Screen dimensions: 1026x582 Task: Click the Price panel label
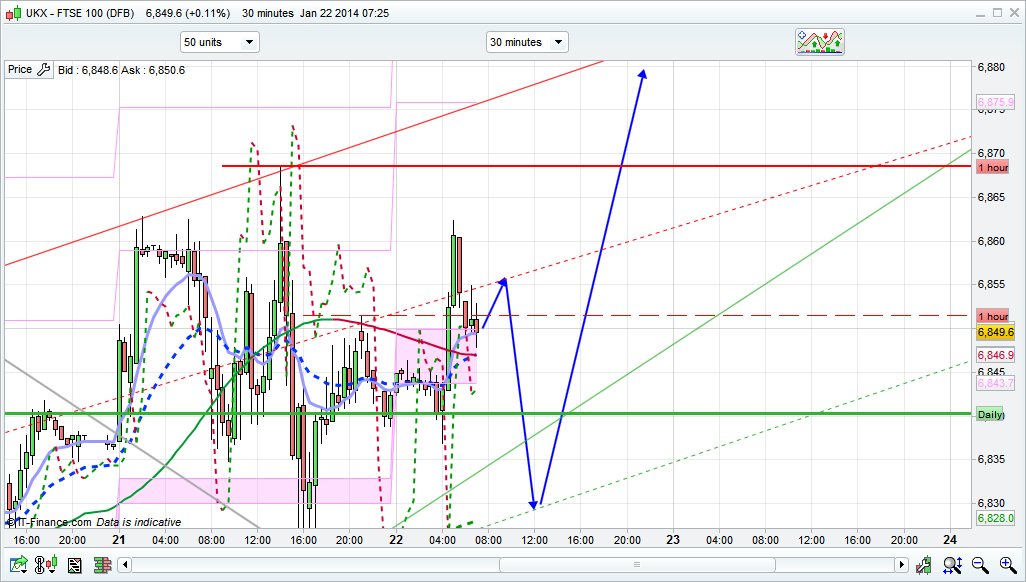click(19, 69)
